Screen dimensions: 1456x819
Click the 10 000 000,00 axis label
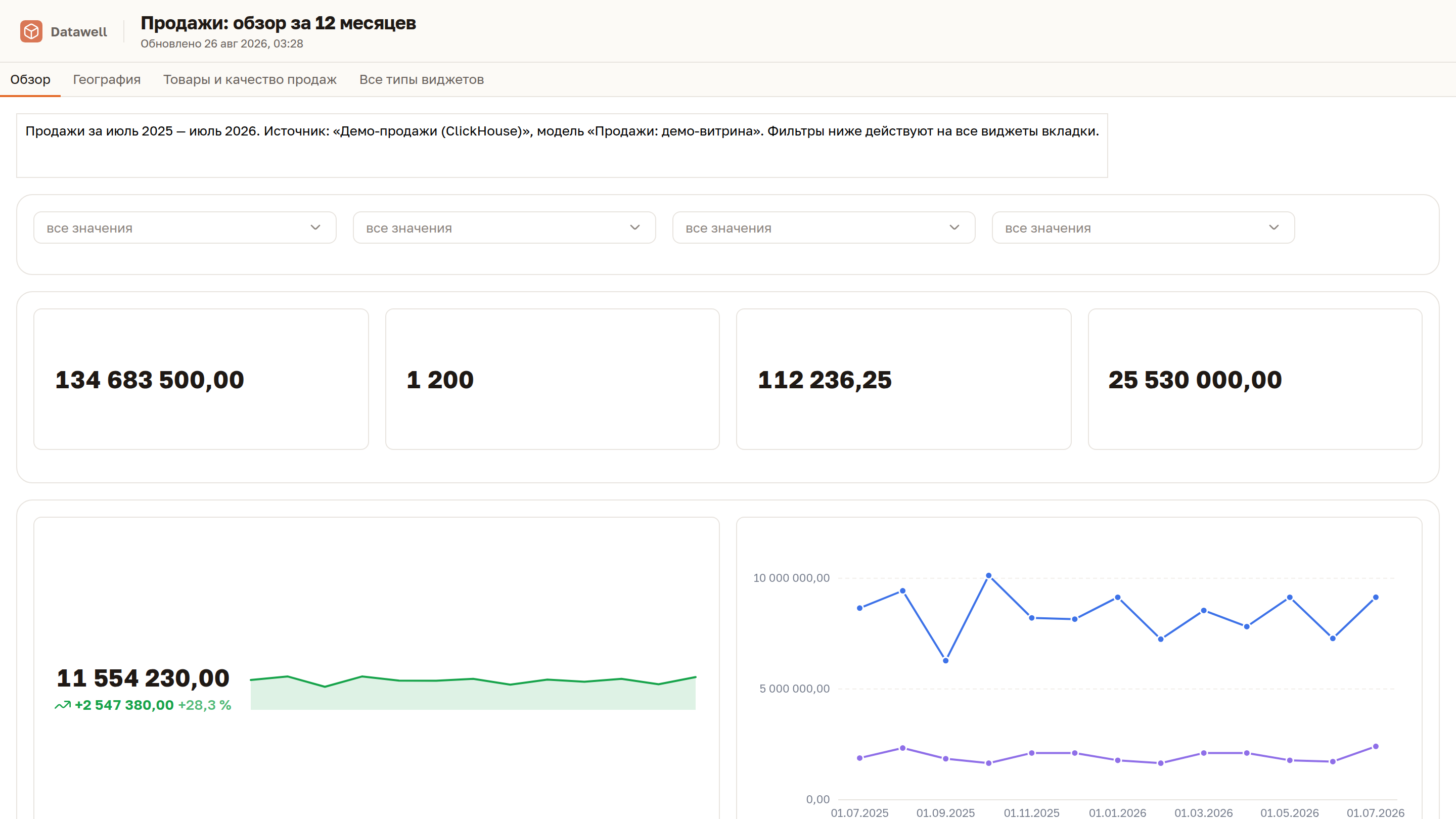tap(791, 578)
